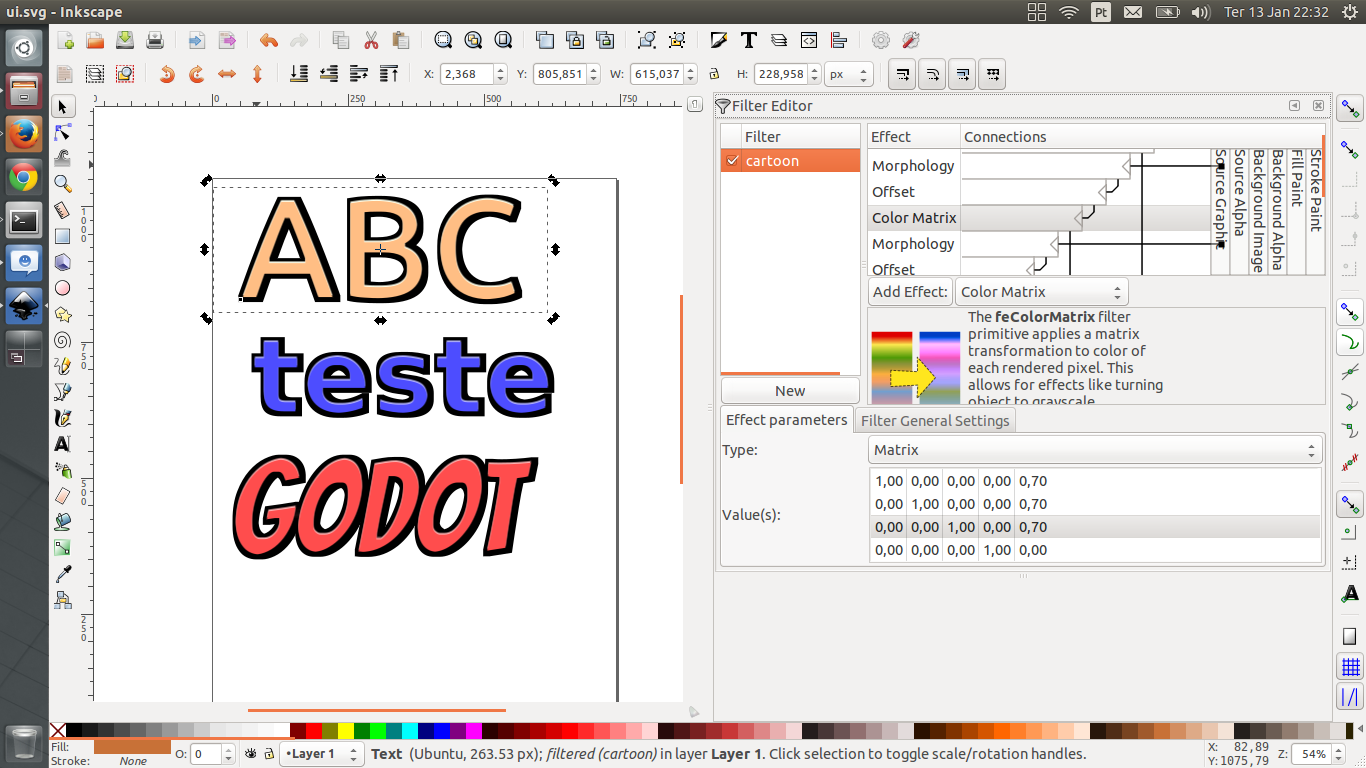Toggle Layer 1 lock icon
Image resolution: width=1366 pixels, height=768 pixels.
click(270, 754)
